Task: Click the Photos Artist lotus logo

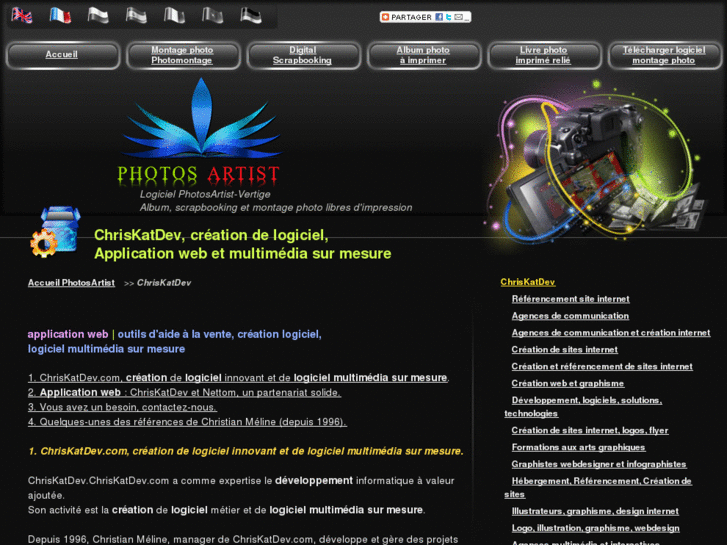Action: coord(200,132)
